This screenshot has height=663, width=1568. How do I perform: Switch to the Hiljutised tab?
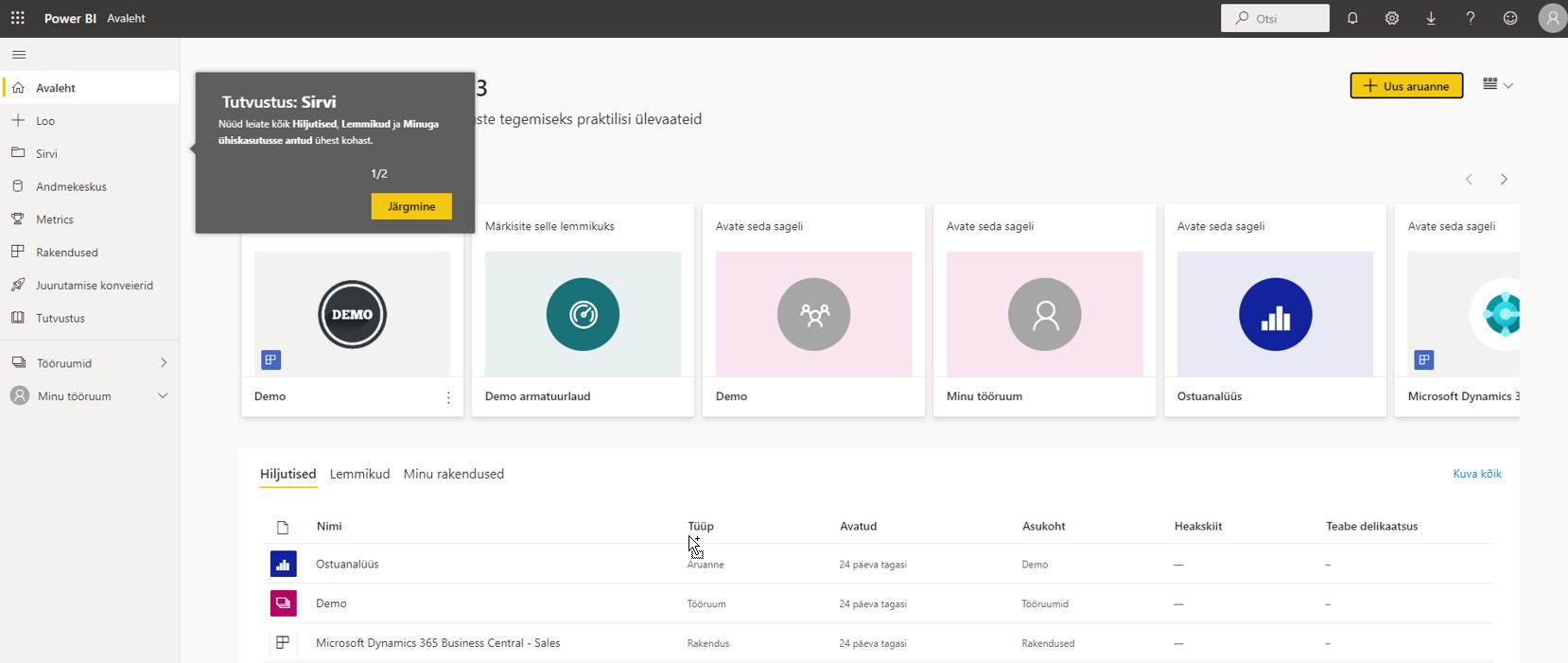tap(288, 474)
